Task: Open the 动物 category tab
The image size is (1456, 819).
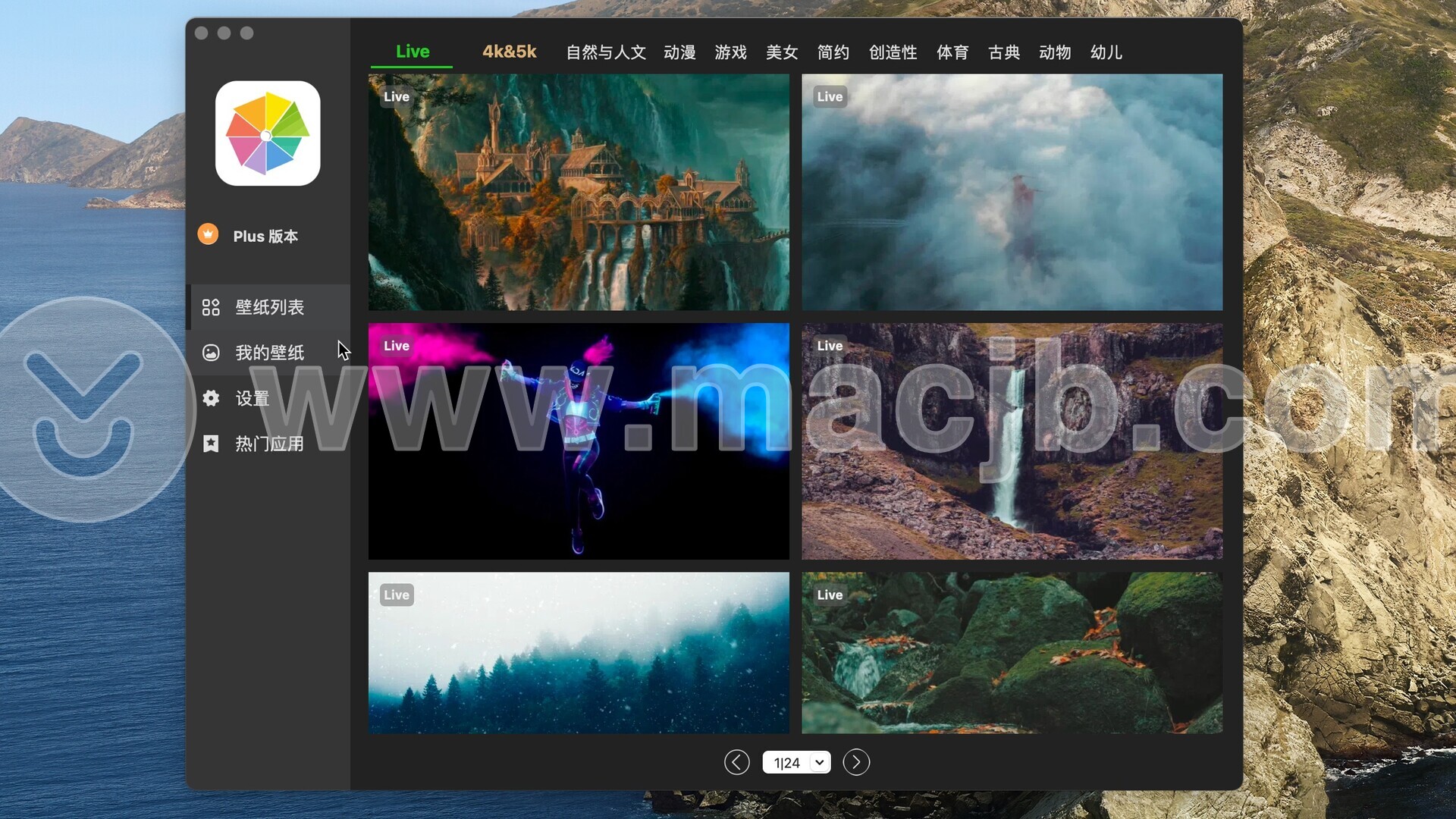Action: click(1055, 52)
